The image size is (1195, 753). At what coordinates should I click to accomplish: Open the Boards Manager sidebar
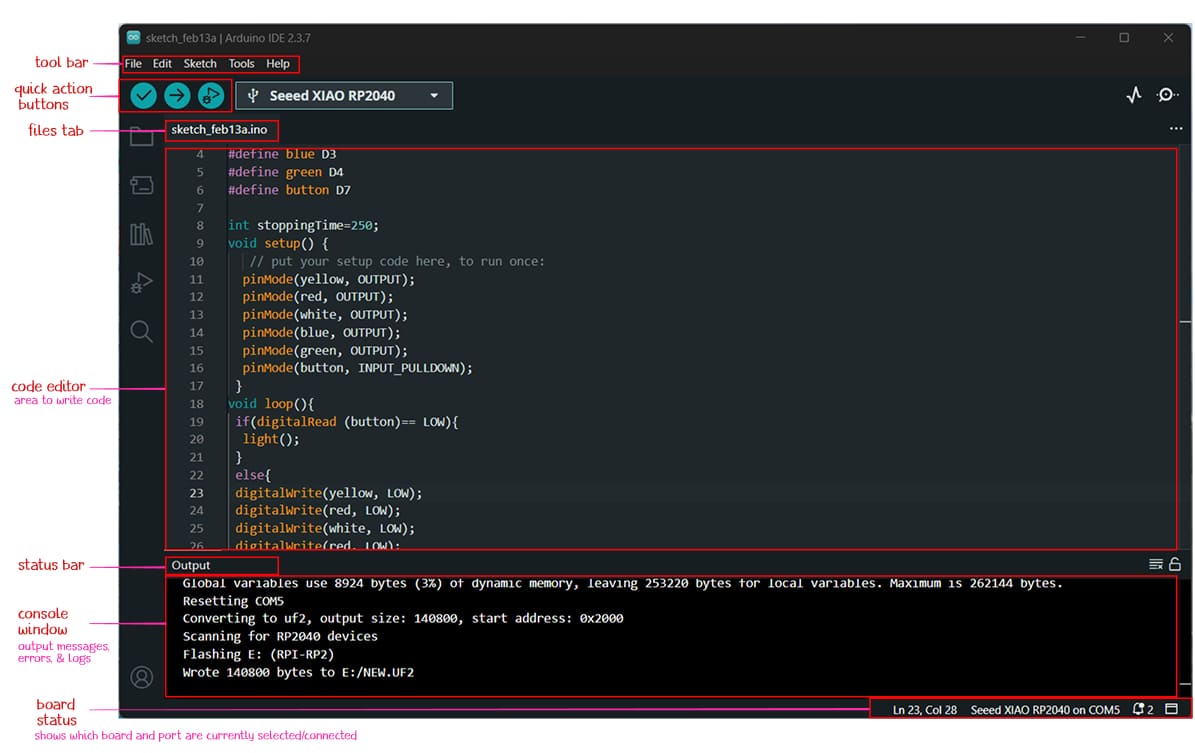[141, 185]
